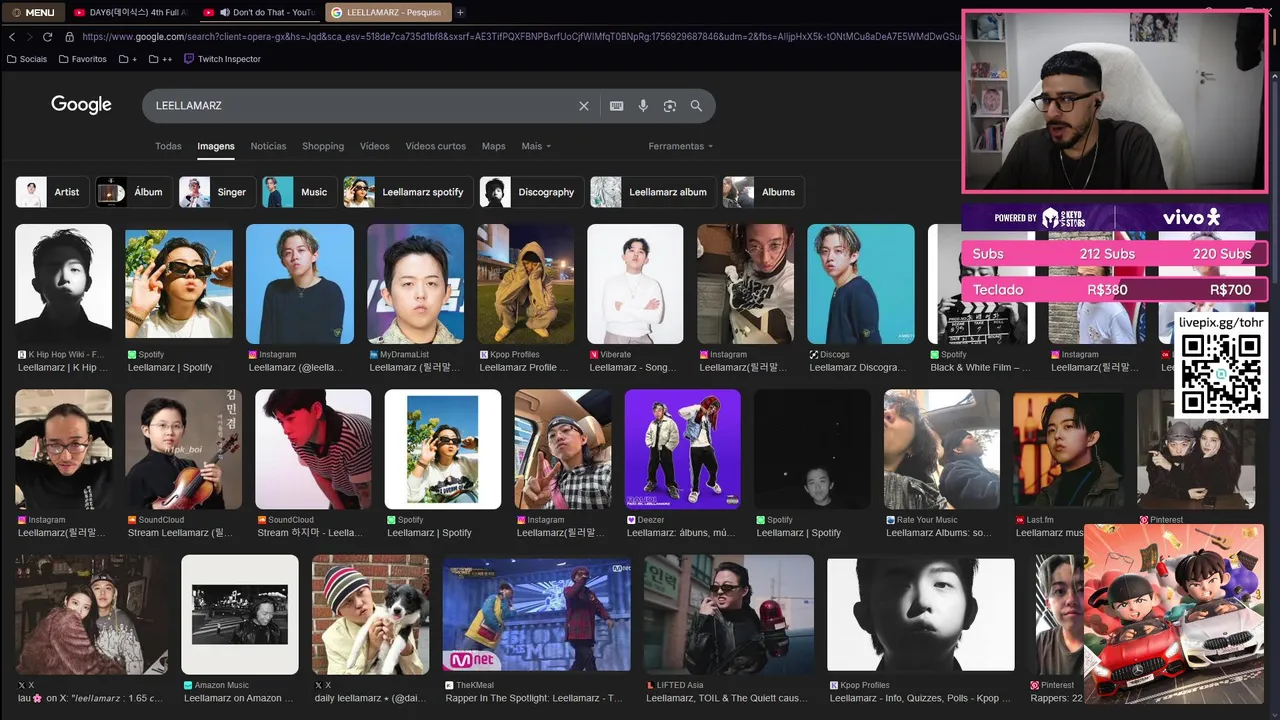This screenshot has width=1280, height=720.
Task: Click the Google logo
Action: pyautogui.click(x=81, y=105)
